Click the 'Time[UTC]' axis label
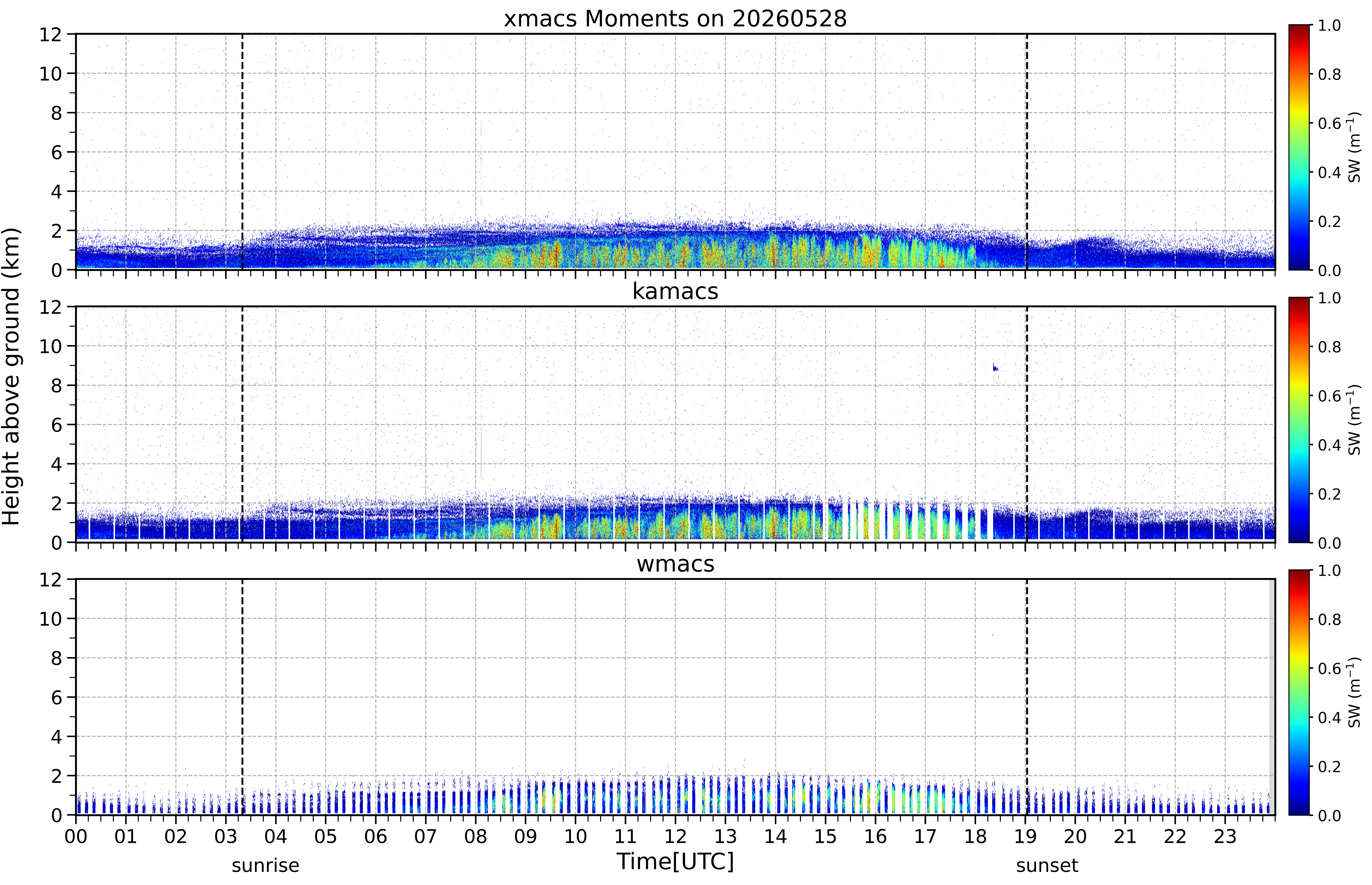Screen dimensions: 1372x885 click(x=675, y=861)
